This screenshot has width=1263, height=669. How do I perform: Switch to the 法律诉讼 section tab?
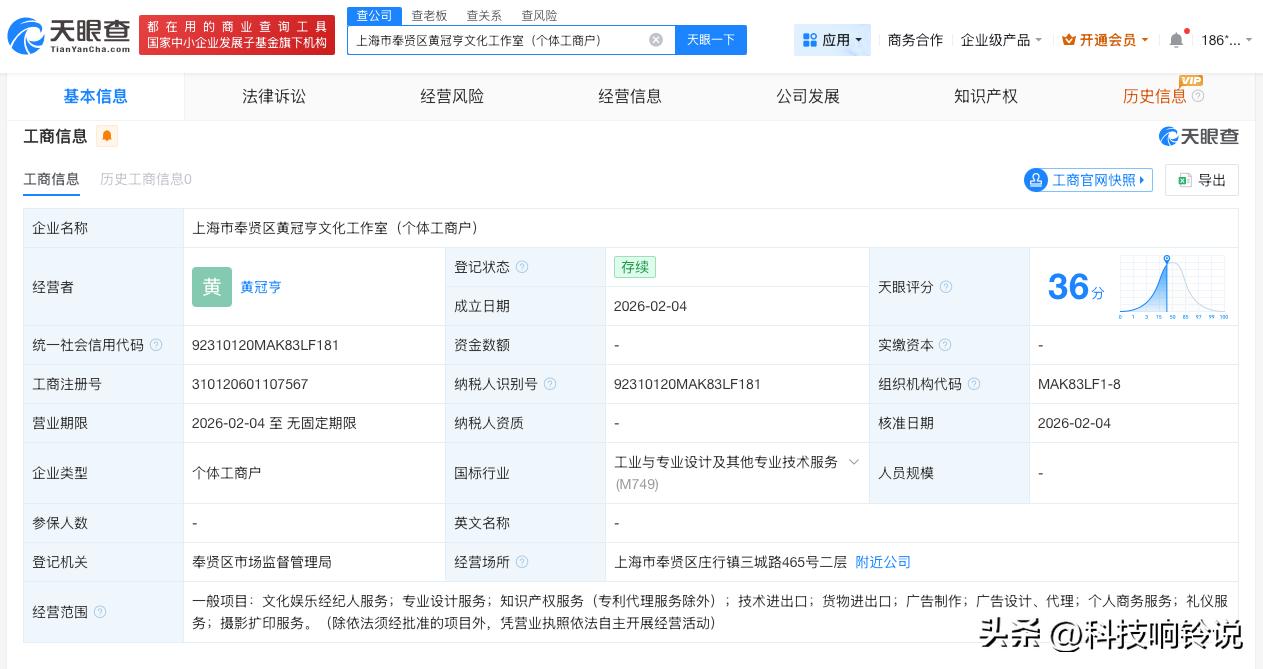(274, 96)
